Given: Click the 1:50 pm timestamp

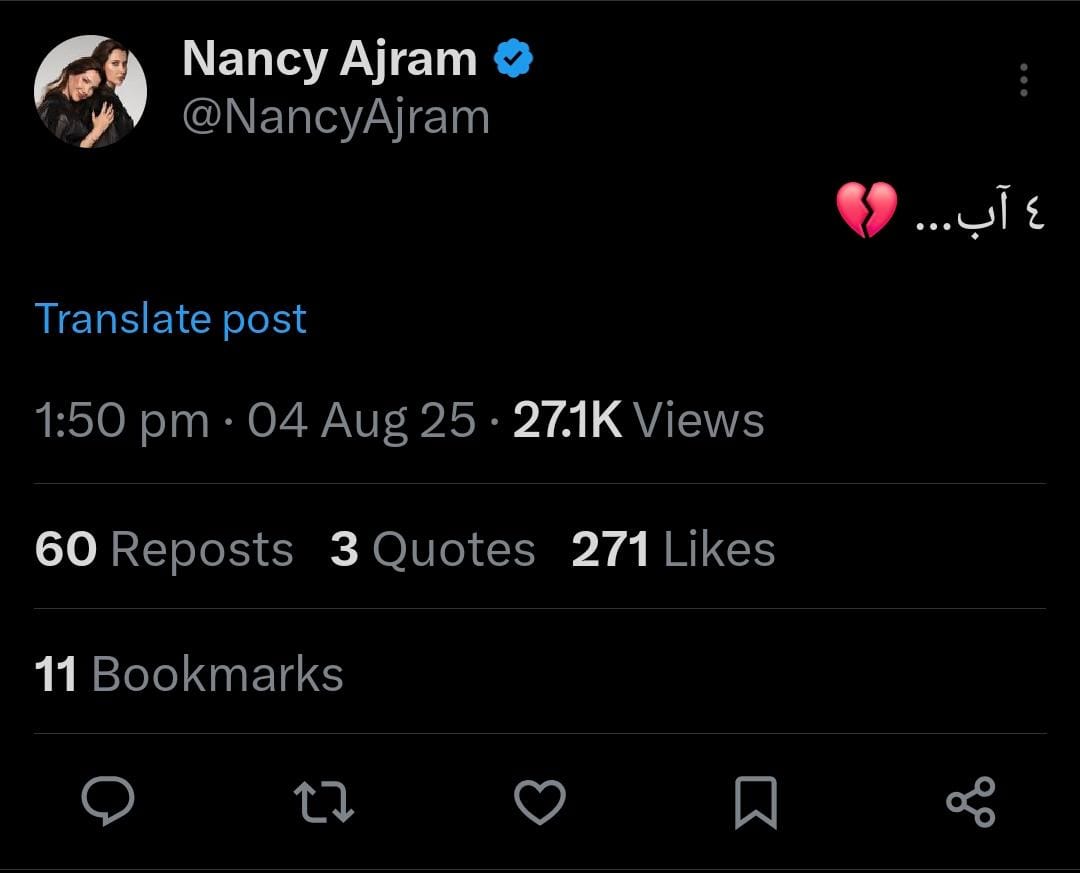Looking at the screenshot, I should click(x=122, y=421).
